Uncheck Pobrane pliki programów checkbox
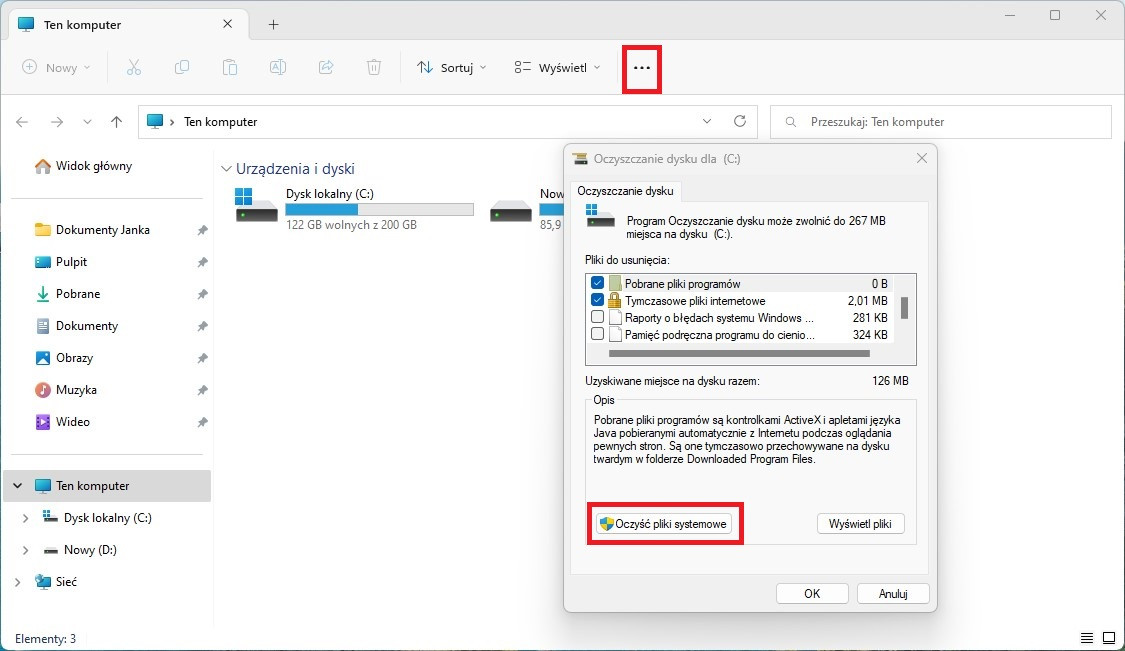Image resolution: width=1125 pixels, height=651 pixels. point(597,283)
